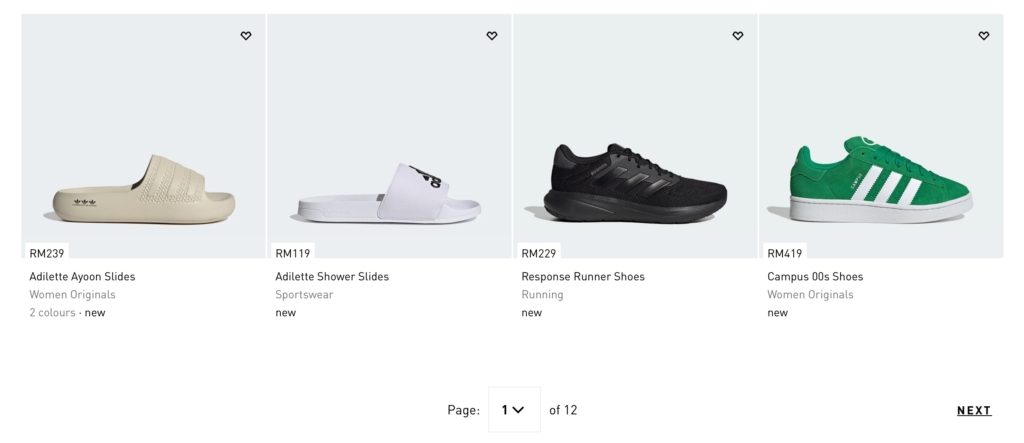Click the 2 colours label
Viewport: 1024px width, 443px height.
(x=52, y=312)
